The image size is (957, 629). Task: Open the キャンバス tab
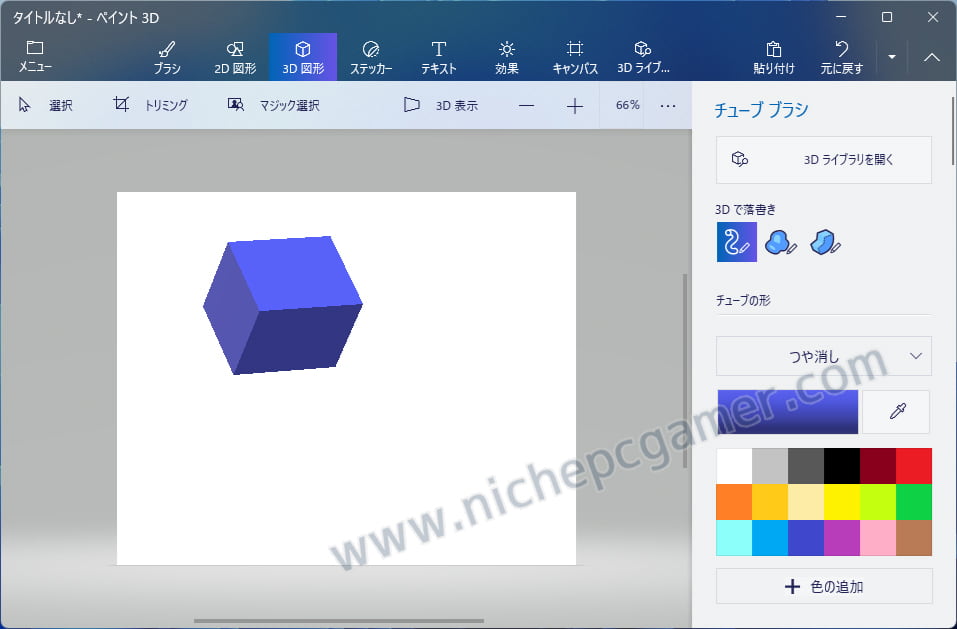coord(574,57)
